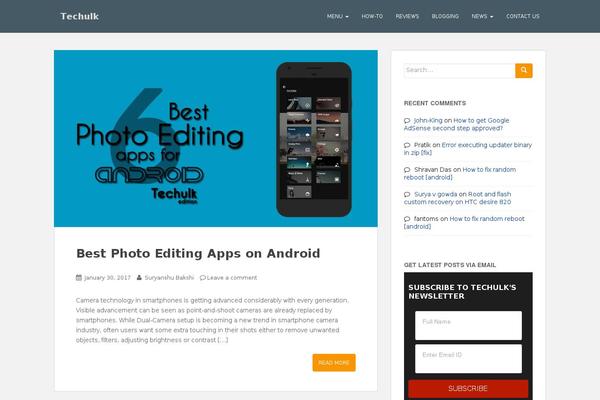600x400 pixels.
Task: Click the comment bubble icon in post meta
Action: point(203,278)
